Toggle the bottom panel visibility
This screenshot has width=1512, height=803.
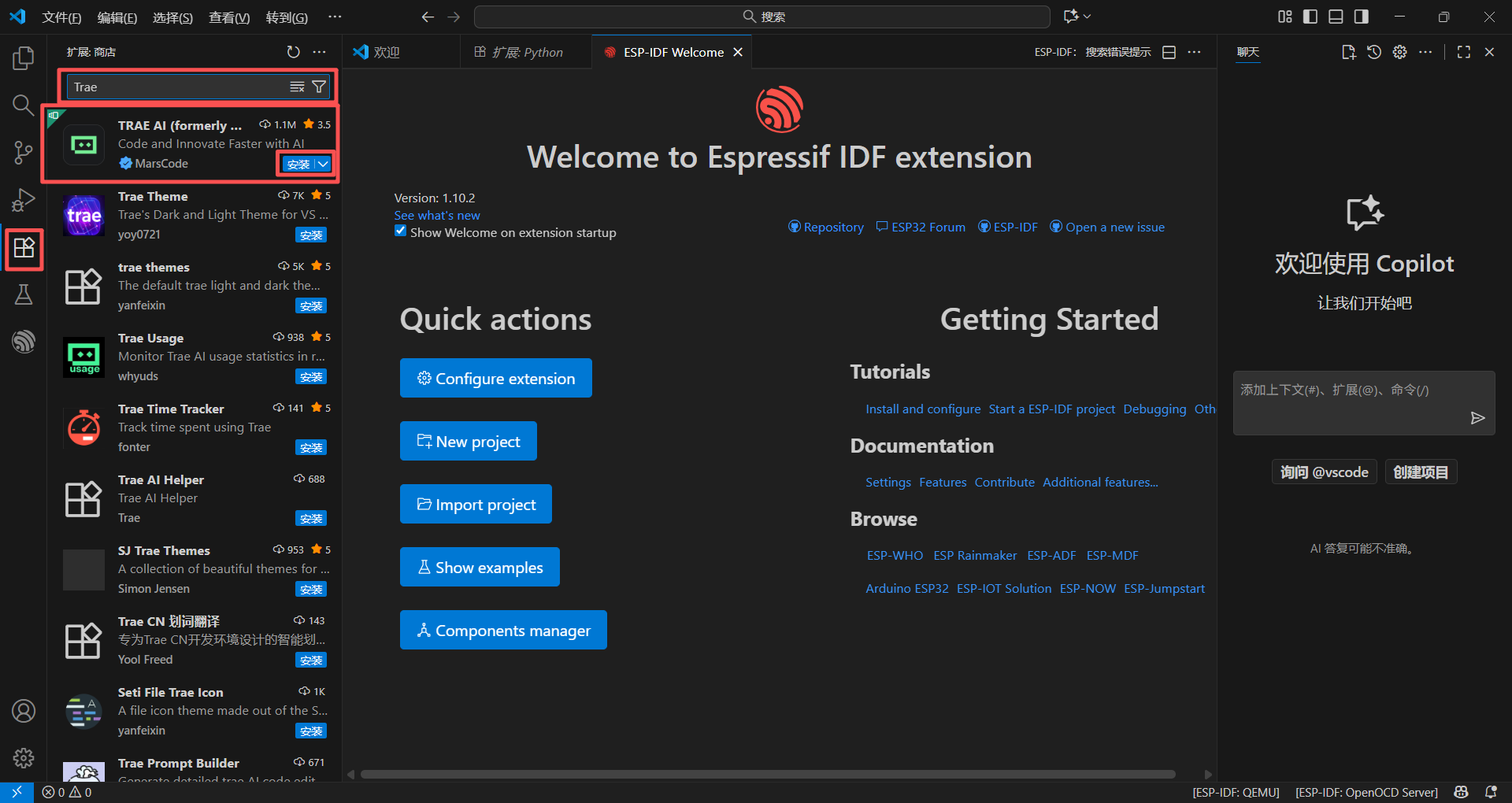[1336, 17]
